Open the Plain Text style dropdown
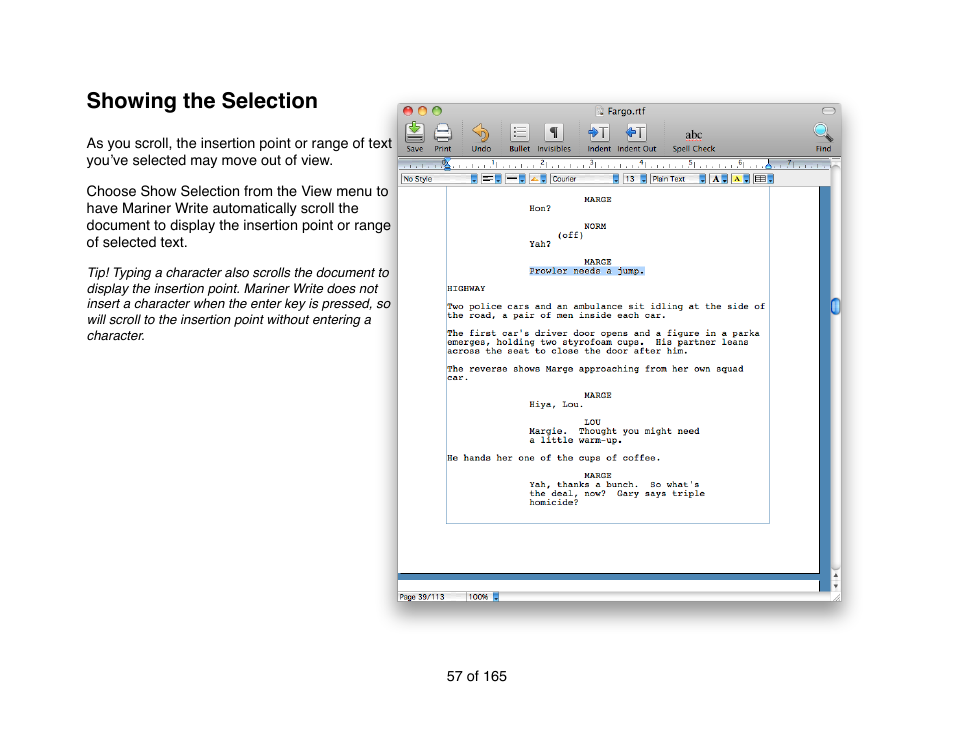The image size is (954, 738). 678,179
